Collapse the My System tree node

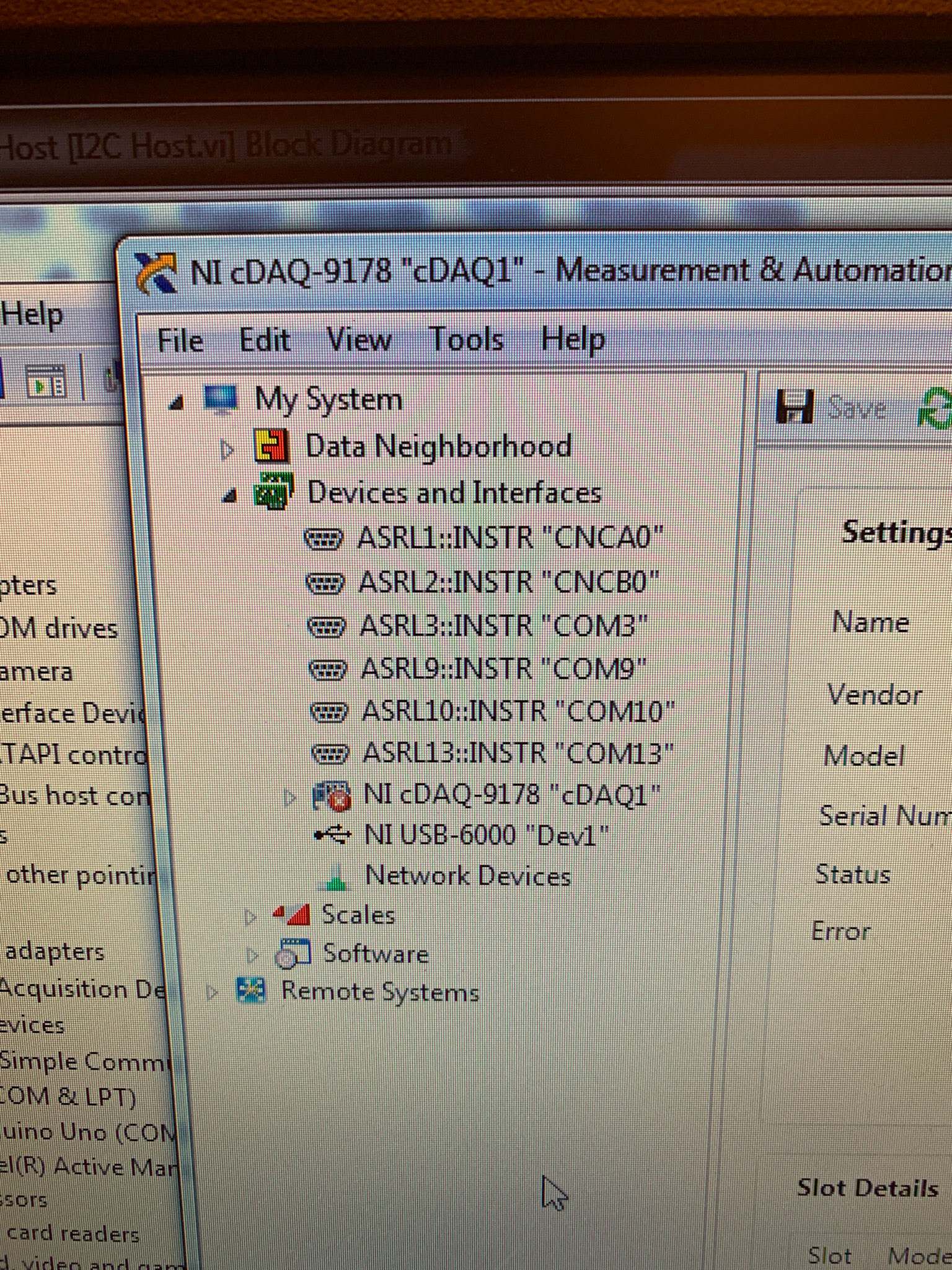[x=177, y=404]
